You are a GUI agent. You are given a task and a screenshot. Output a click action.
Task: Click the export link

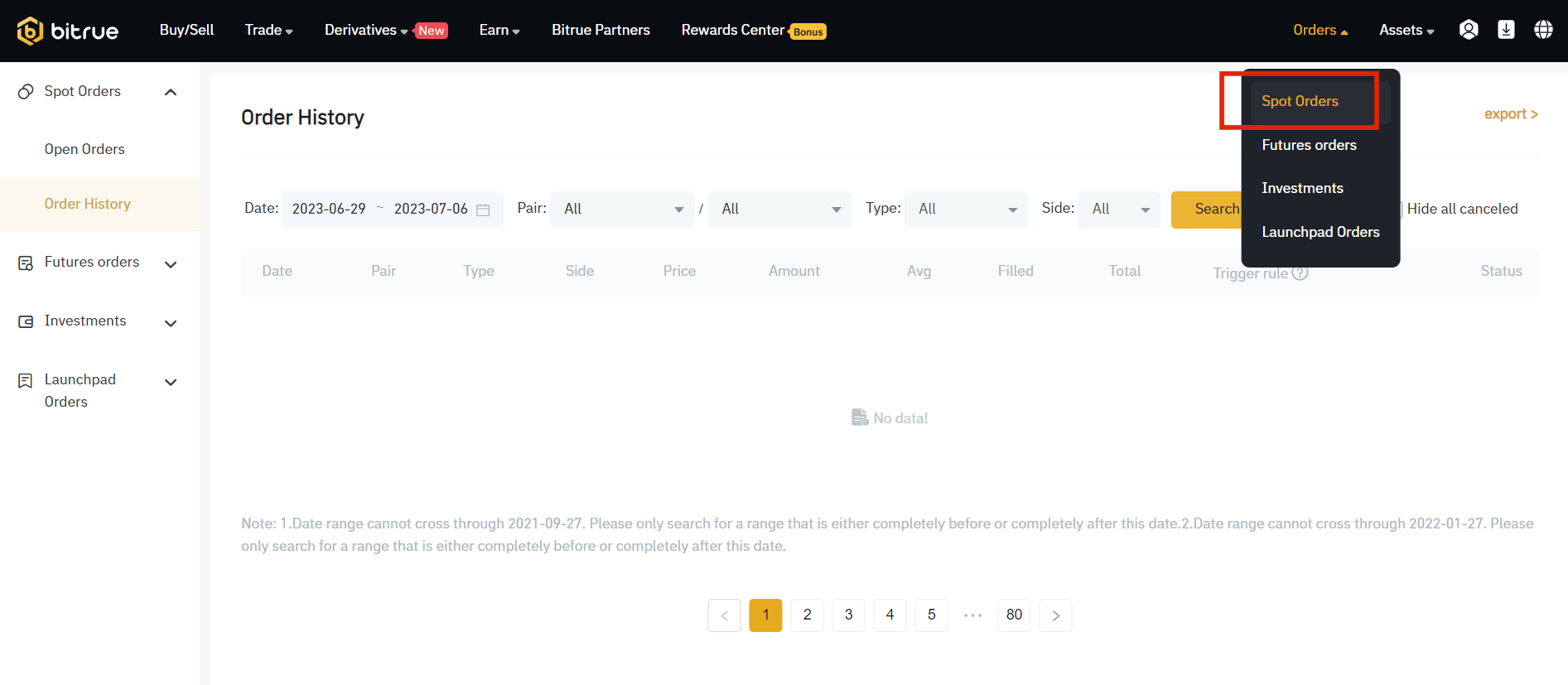(x=1511, y=114)
